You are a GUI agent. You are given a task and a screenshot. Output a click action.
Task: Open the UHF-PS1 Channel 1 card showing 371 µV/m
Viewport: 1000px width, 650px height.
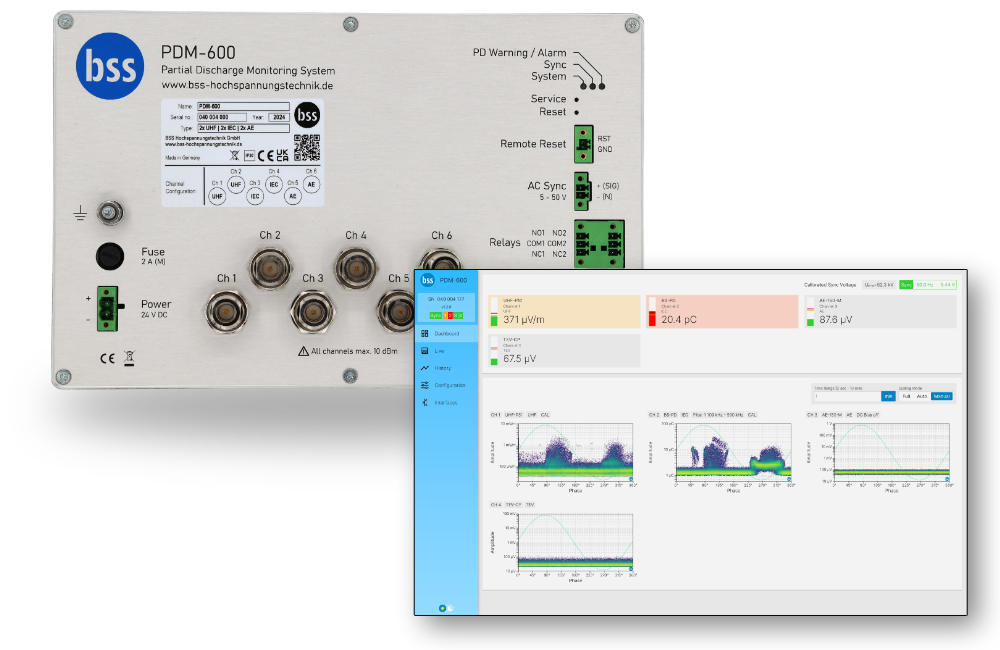564,311
